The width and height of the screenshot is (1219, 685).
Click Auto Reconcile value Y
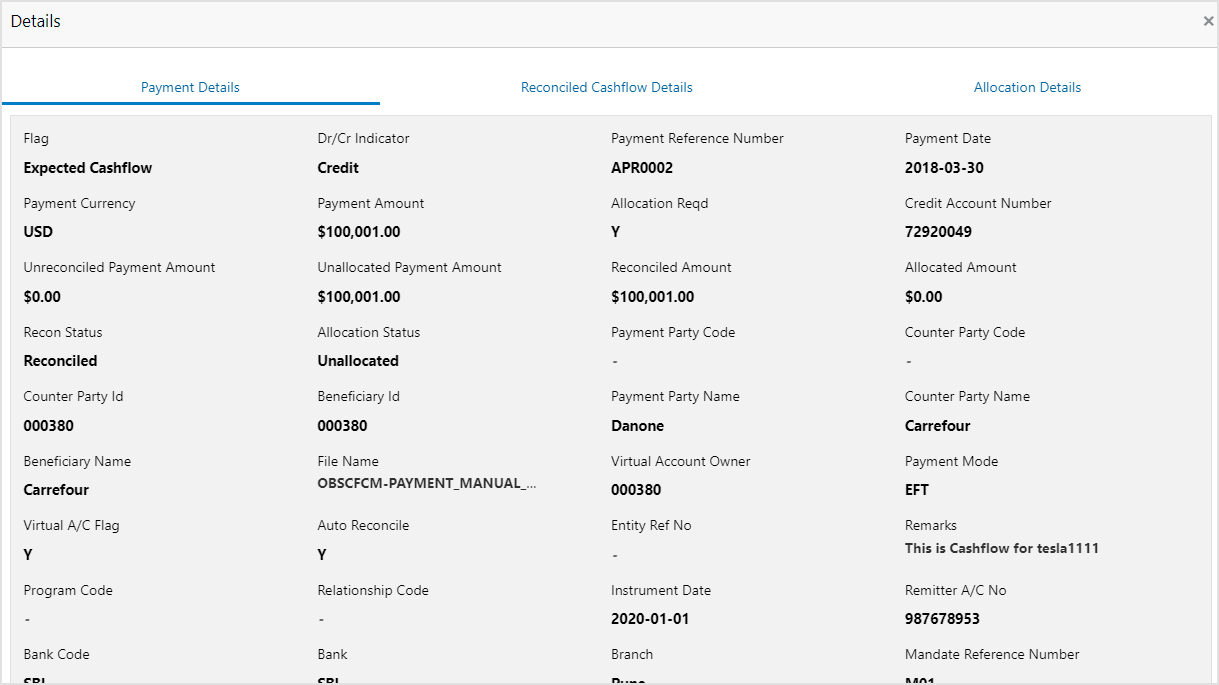322,555
